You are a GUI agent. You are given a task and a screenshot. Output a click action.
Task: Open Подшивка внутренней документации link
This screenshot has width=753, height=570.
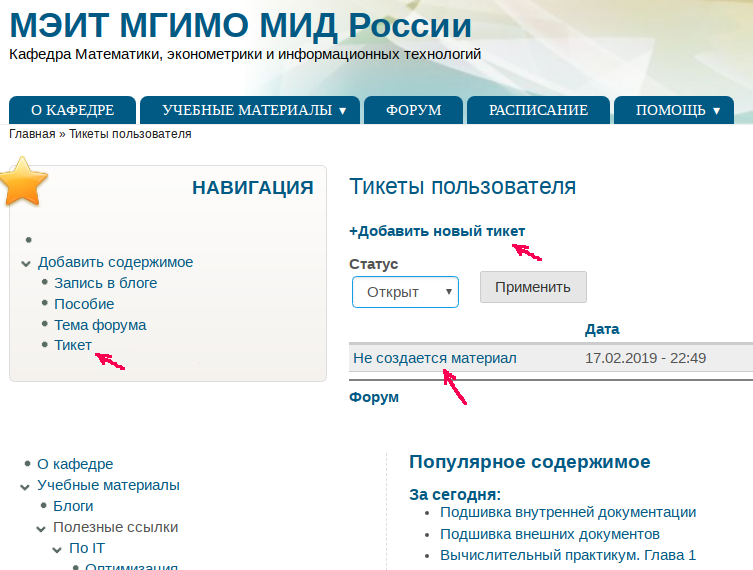click(568, 512)
